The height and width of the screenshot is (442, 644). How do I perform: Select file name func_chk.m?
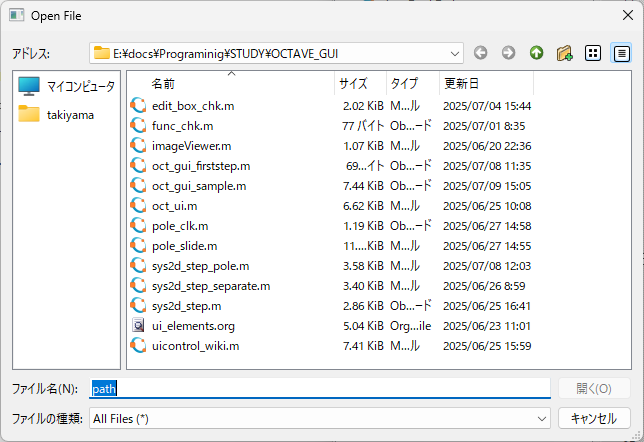point(182,126)
